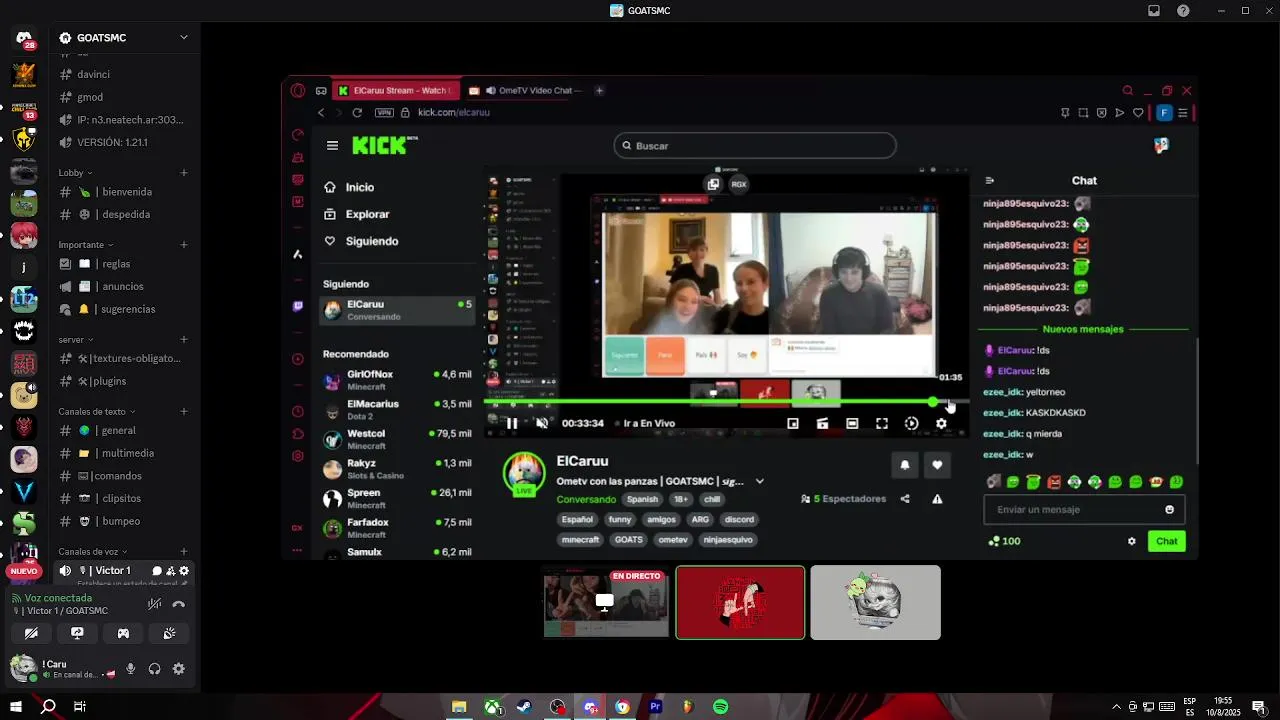Click the Conversando category link
The height and width of the screenshot is (720, 1280).
[x=586, y=499]
